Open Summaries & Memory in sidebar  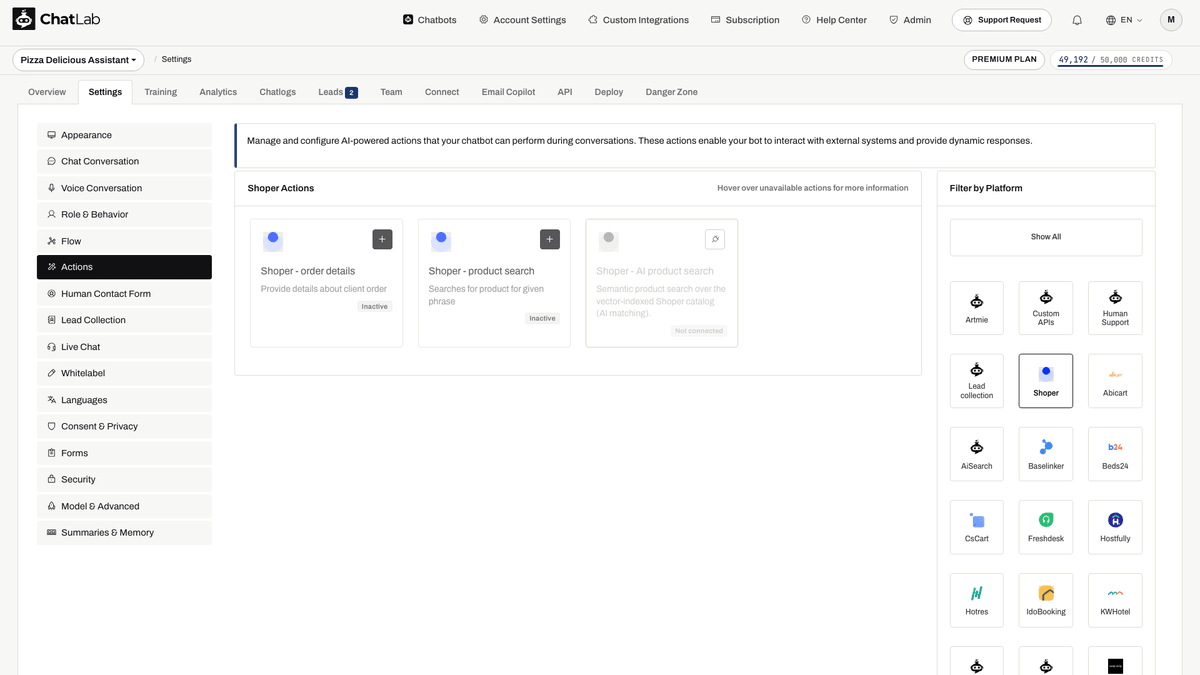tap(124, 533)
